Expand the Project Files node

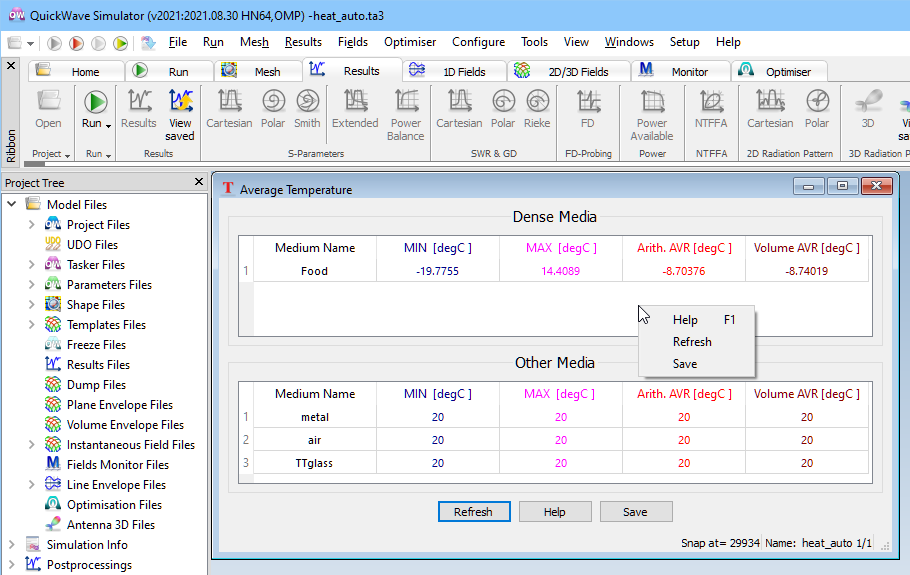click(31, 225)
